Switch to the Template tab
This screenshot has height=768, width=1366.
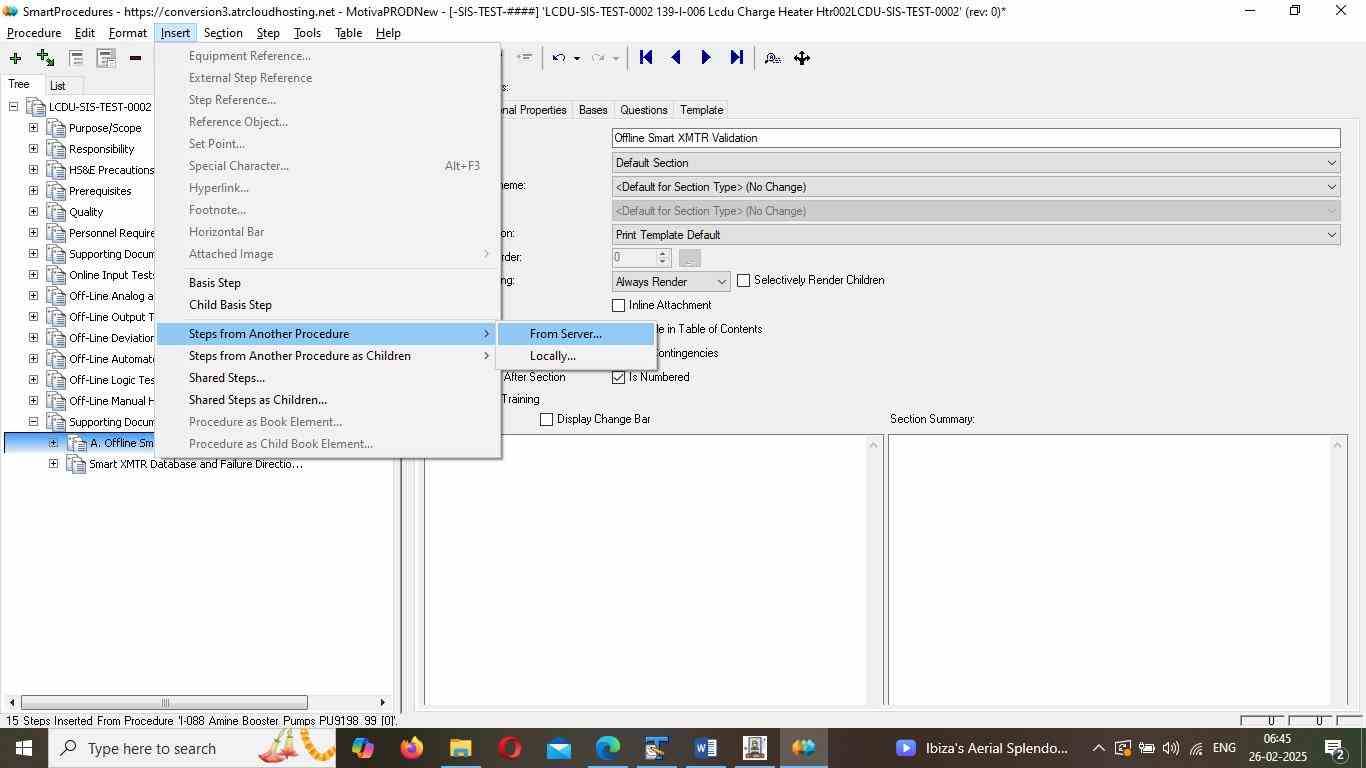701,110
